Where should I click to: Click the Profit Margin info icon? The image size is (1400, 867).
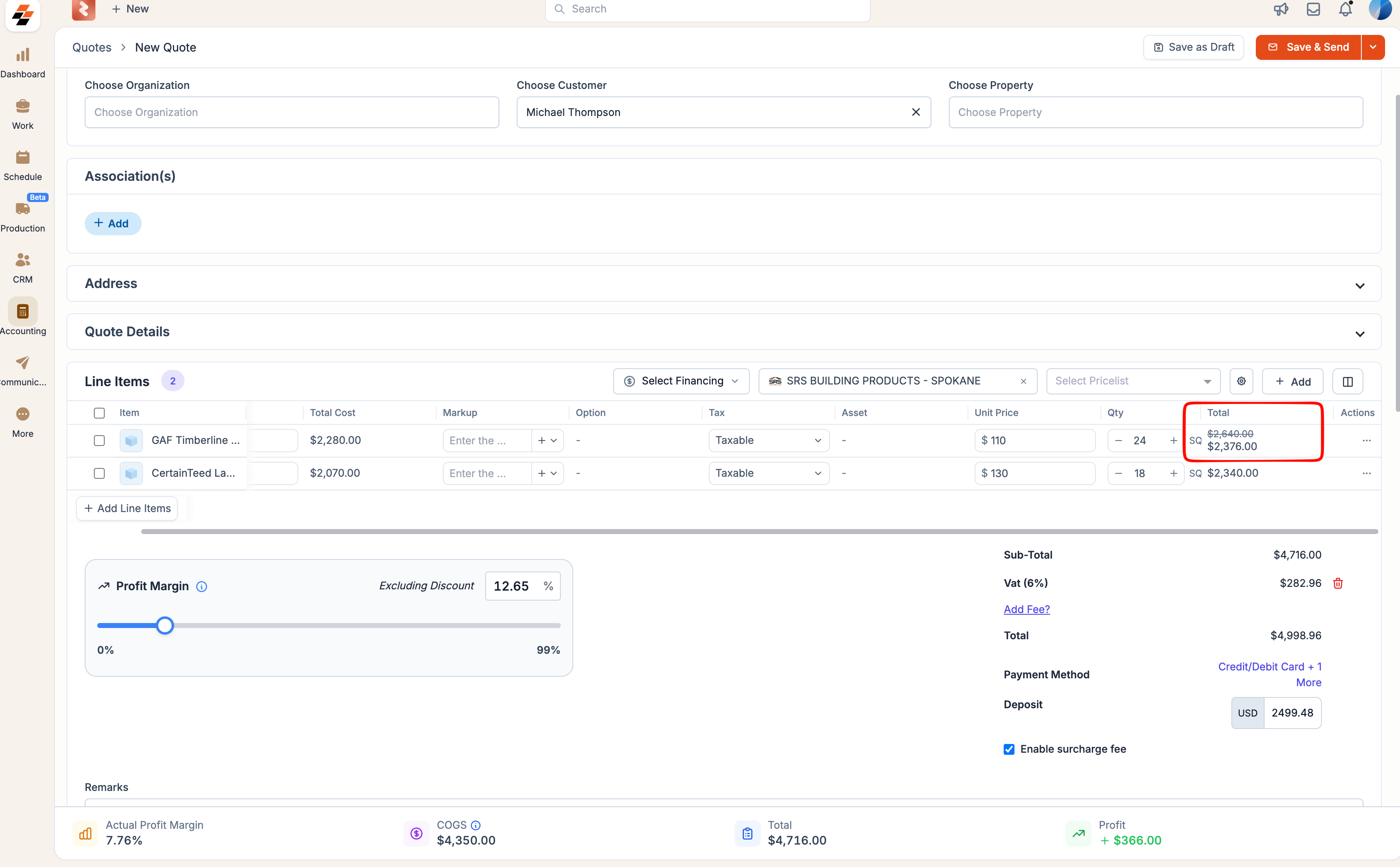click(x=201, y=586)
